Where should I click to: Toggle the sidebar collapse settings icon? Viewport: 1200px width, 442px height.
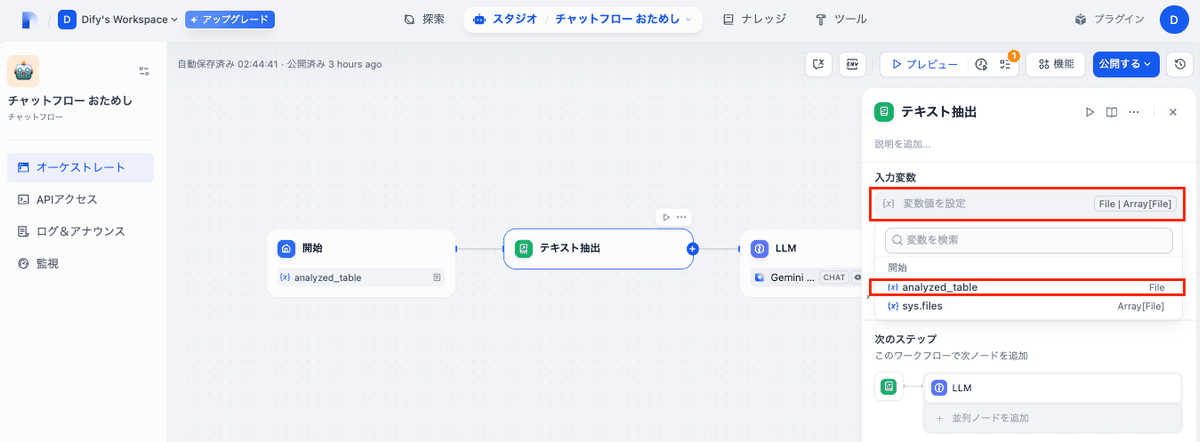[x=144, y=71]
